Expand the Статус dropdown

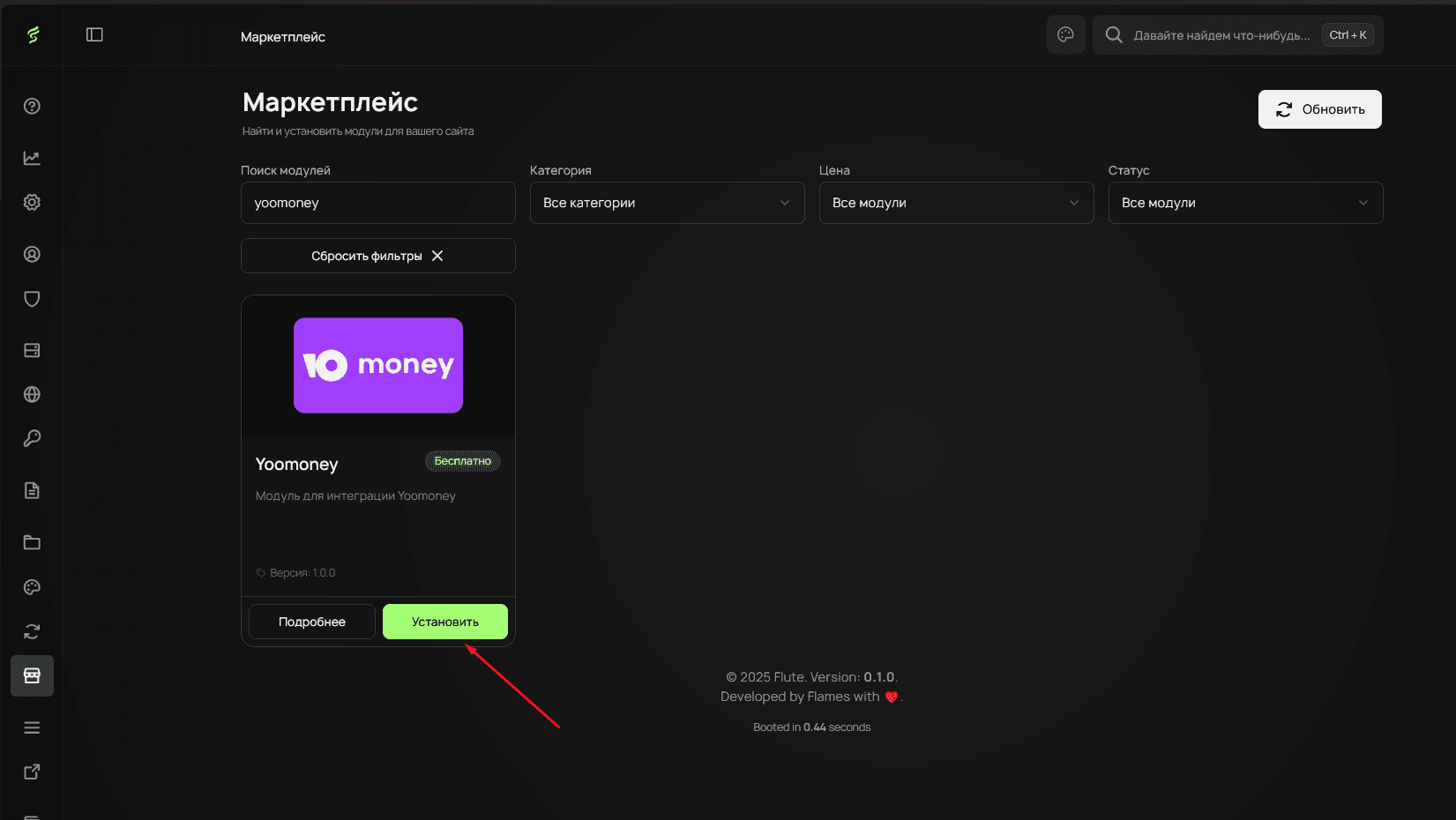click(1245, 203)
